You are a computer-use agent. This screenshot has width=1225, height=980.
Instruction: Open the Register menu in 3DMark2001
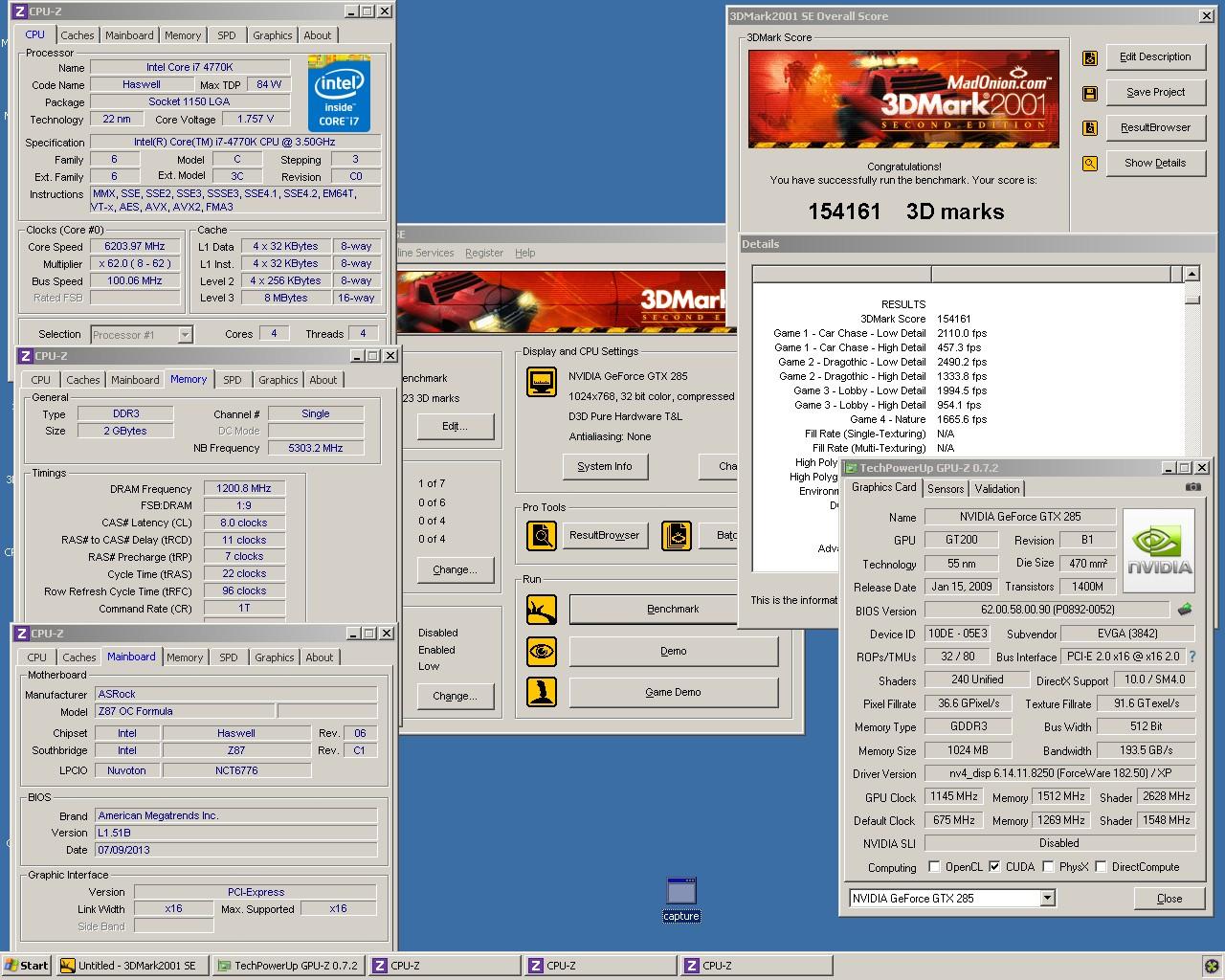pyautogui.click(x=484, y=253)
